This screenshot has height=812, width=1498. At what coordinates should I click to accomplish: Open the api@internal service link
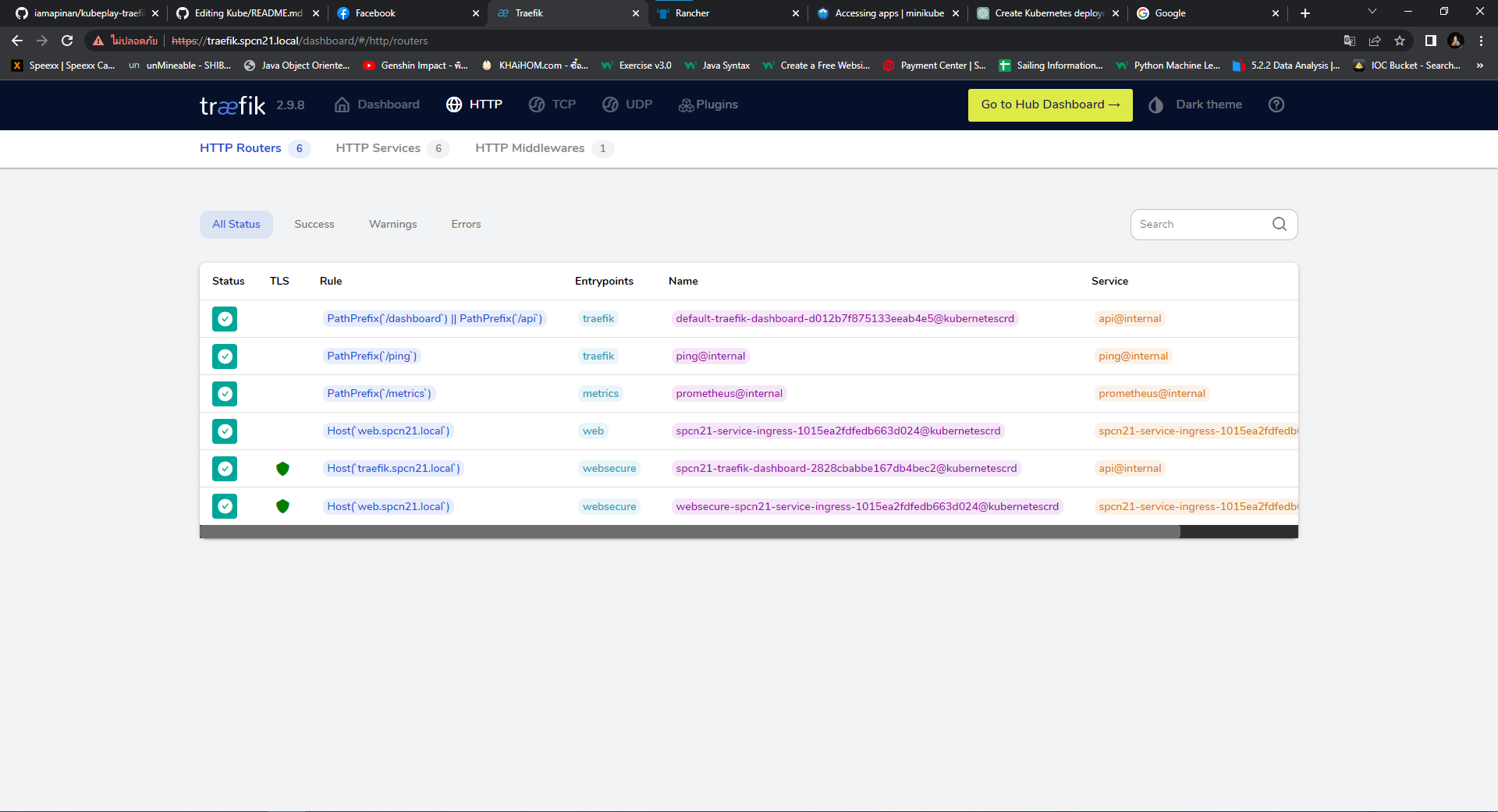(1129, 318)
